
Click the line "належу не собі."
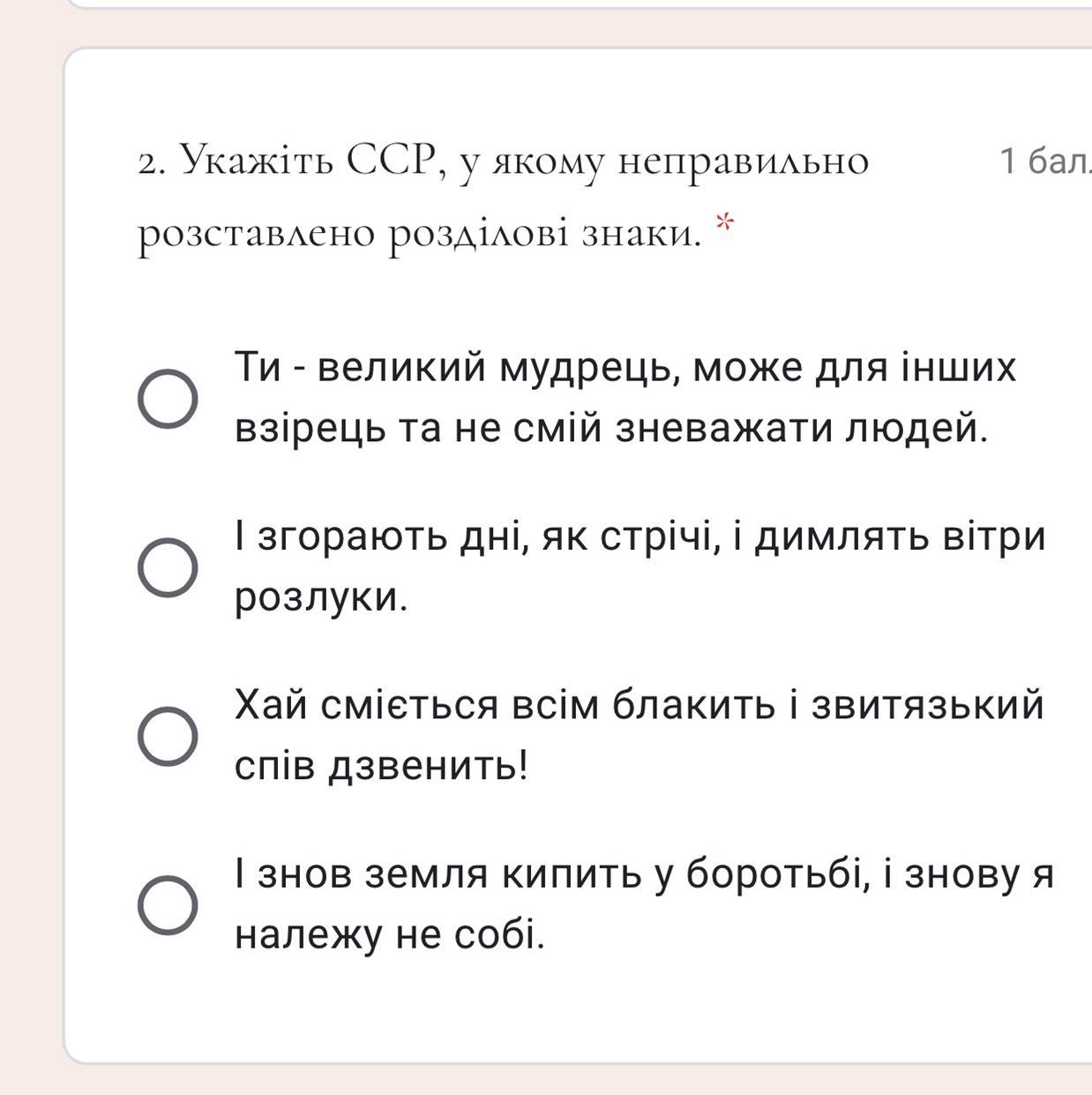[x=390, y=934]
